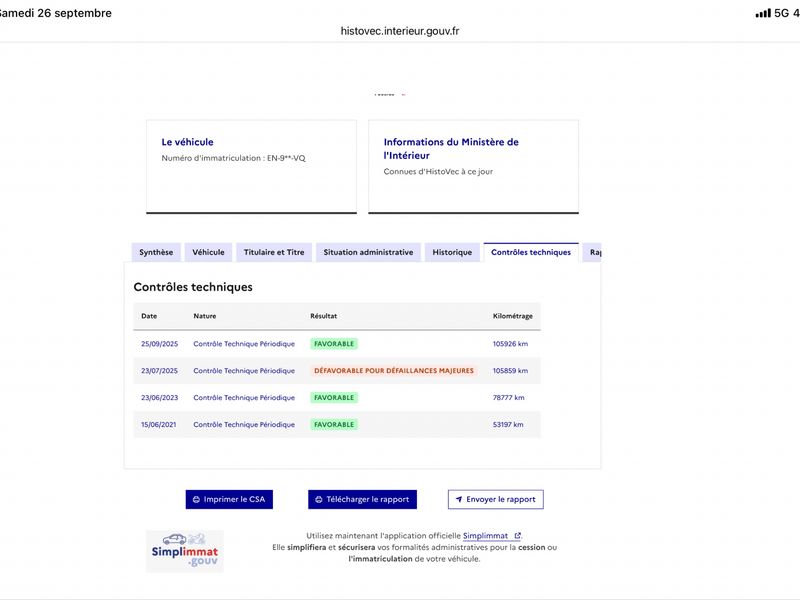
Task: Click the histovec.interieur.gouv.fr address bar
Action: 400,31
